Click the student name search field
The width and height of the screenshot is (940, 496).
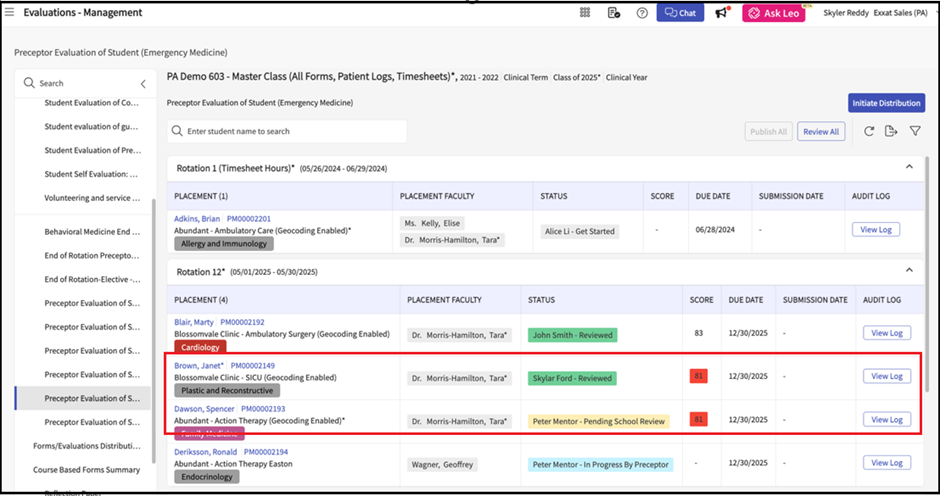tap(288, 131)
